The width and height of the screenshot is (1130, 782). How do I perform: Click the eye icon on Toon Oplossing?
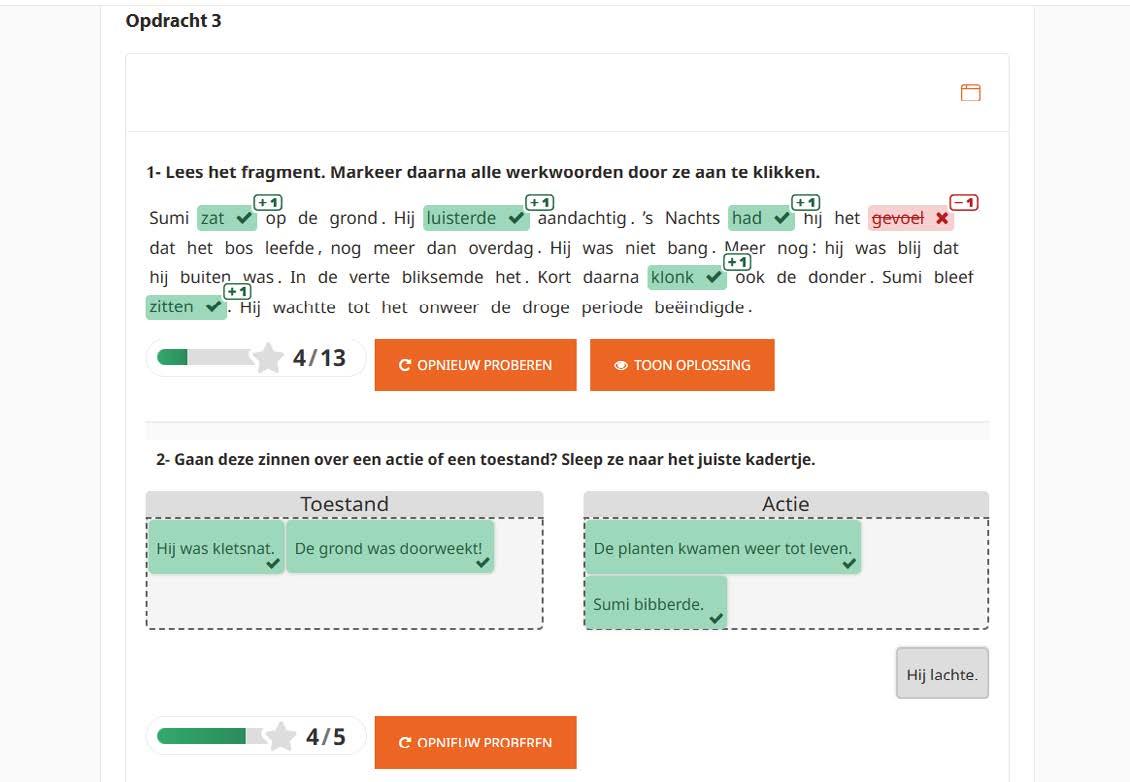point(620,365)
